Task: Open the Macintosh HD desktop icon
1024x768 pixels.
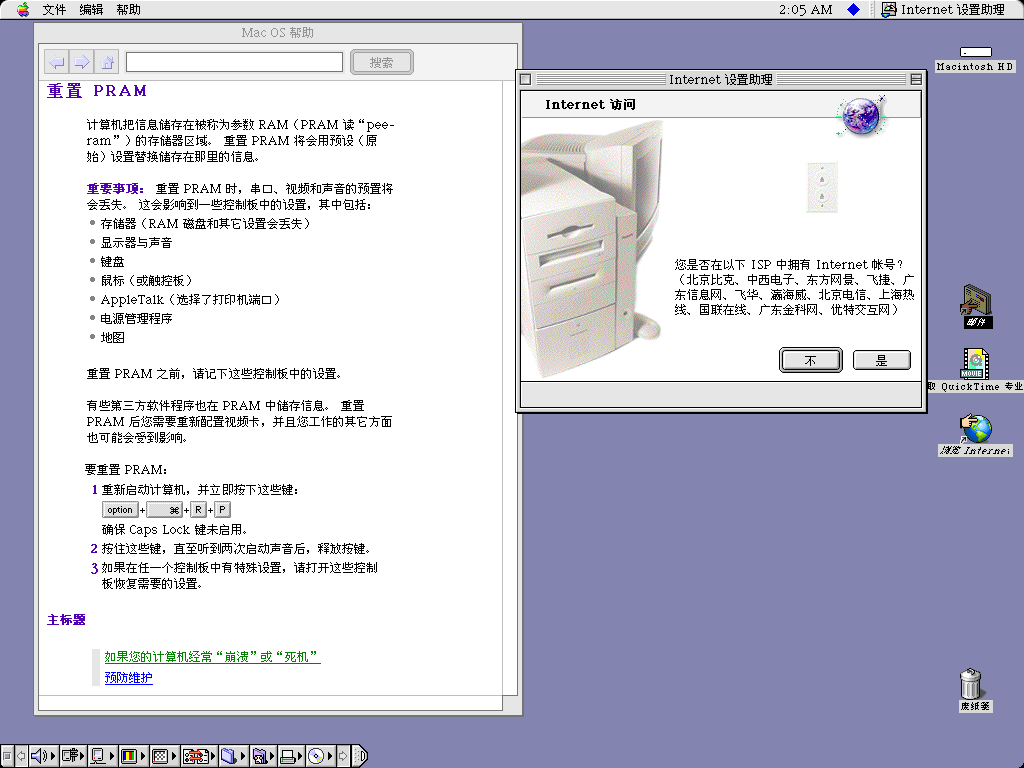Action: pos(975,58)
